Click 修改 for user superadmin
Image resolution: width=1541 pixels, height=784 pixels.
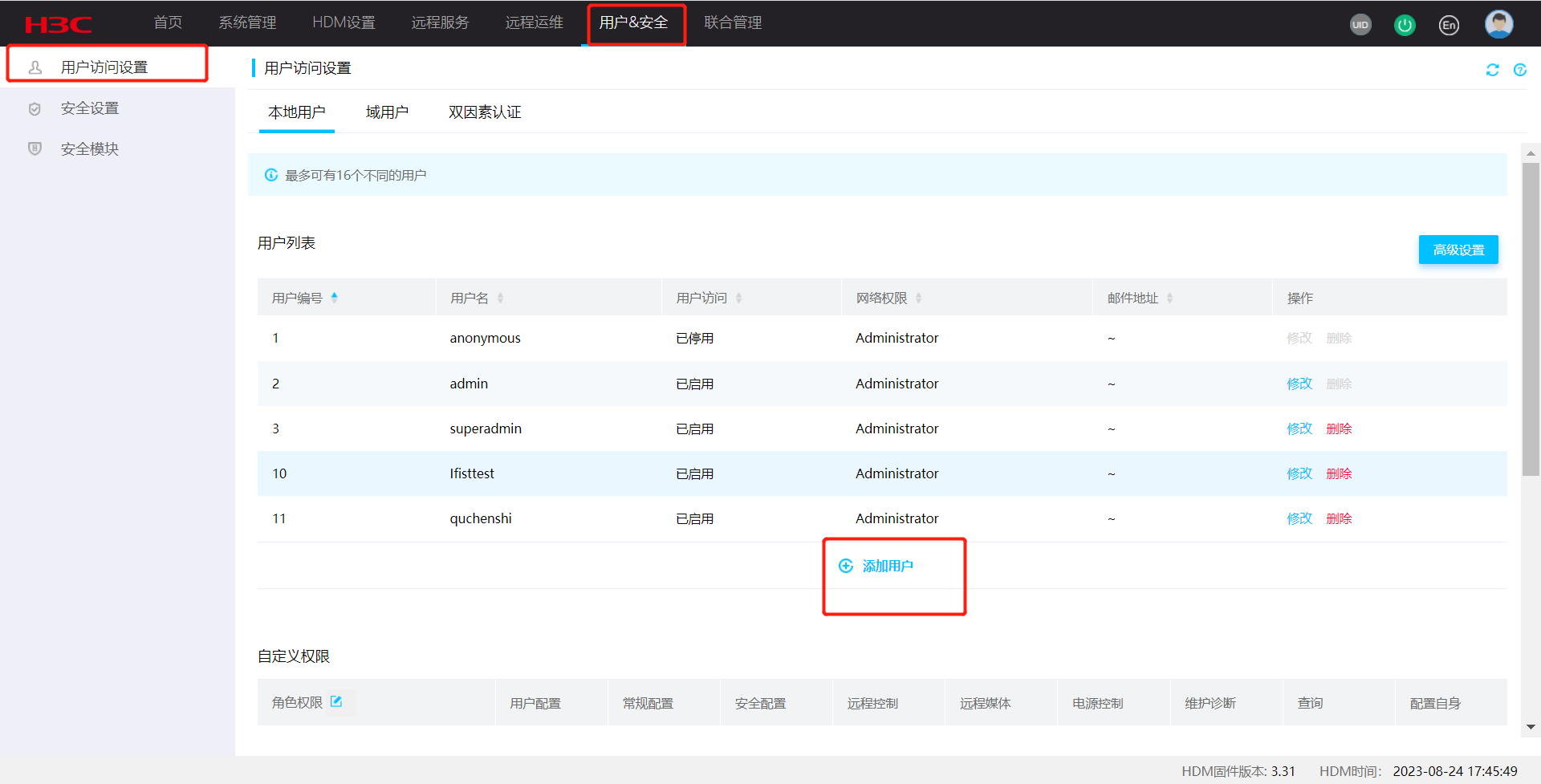click(x=1299, y=429)
